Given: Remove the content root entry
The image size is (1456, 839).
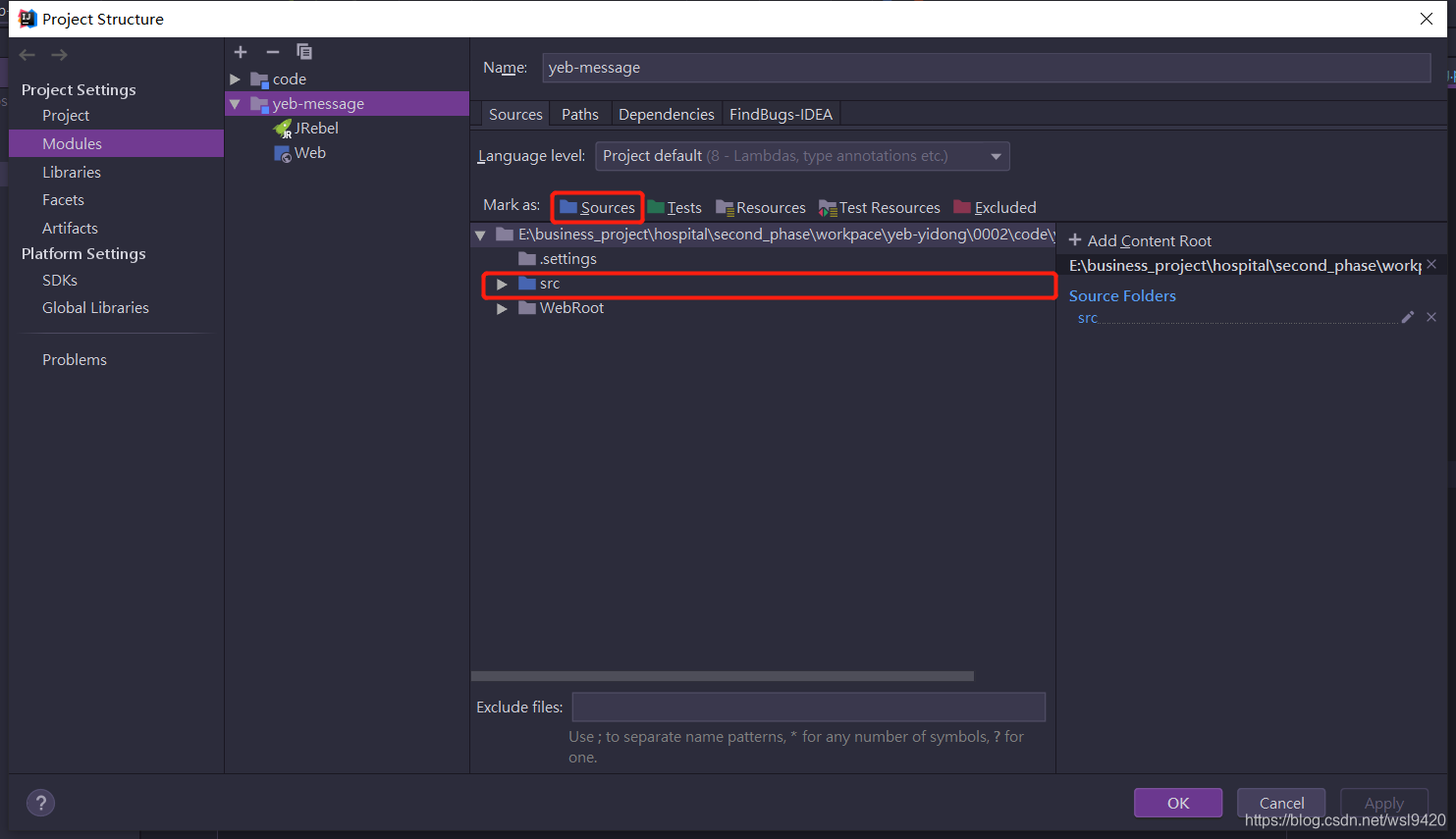Looking at the screenshot, I should (x=1431, y=265).
